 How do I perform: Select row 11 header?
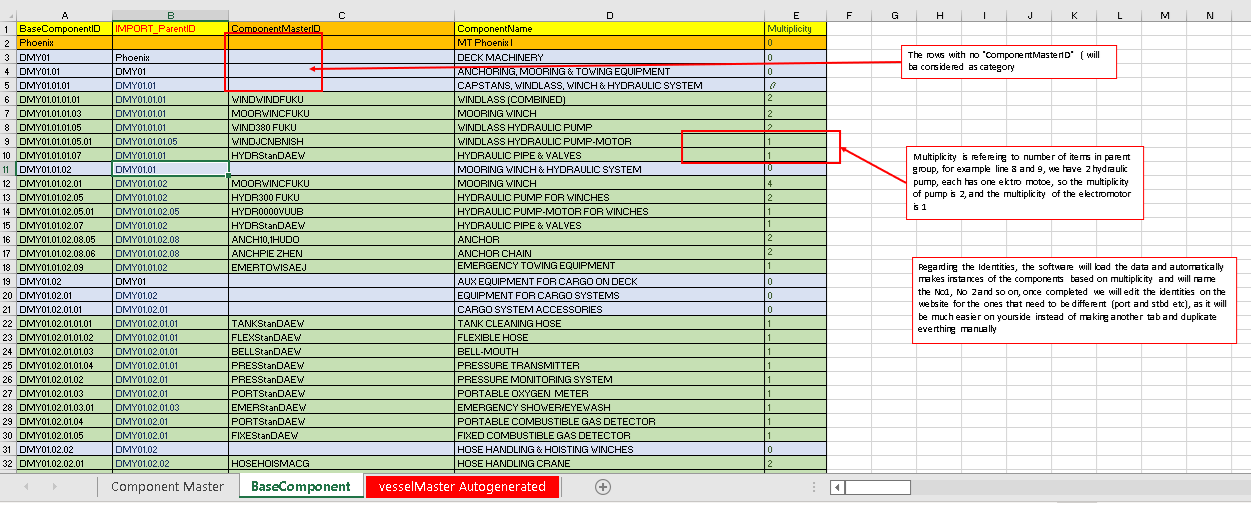click(x=8, y=169)
